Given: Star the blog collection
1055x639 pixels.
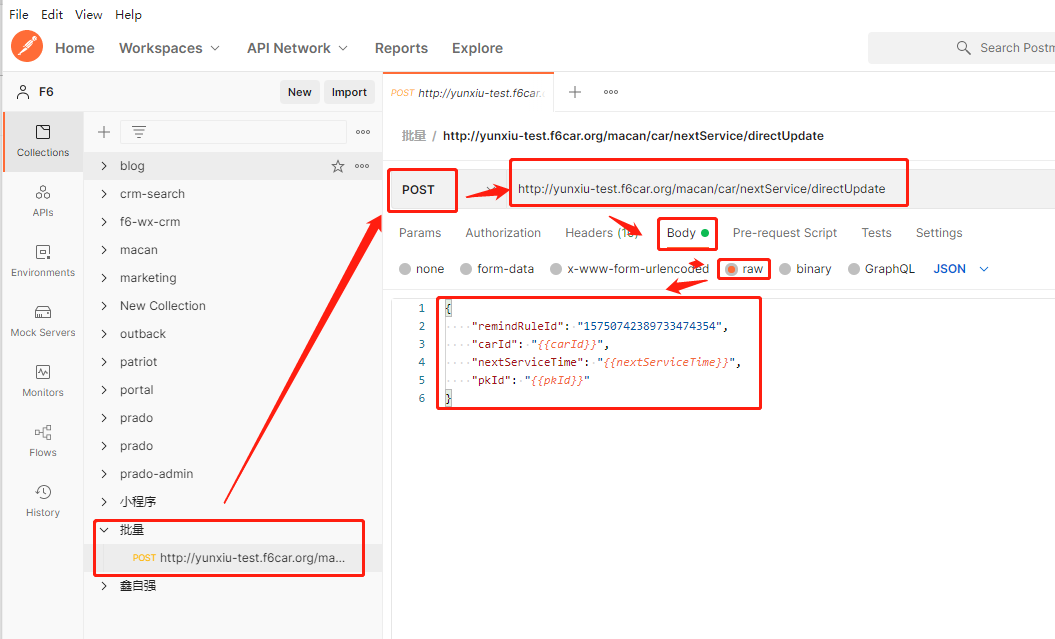Looking at the screenshot, I should tap(338, 166).
